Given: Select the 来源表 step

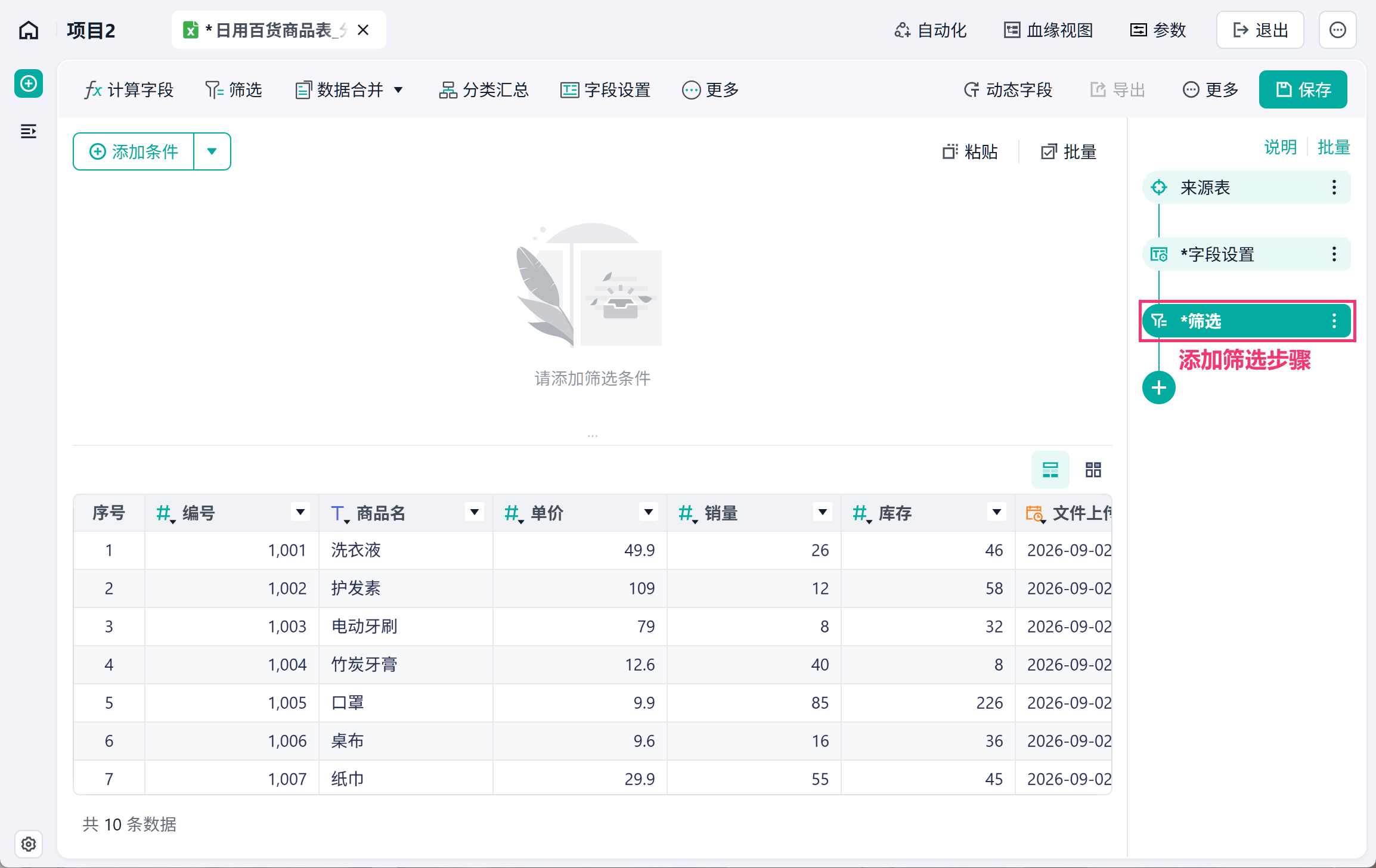Looking at the screenshot, I should click(x=1247, y=187).
